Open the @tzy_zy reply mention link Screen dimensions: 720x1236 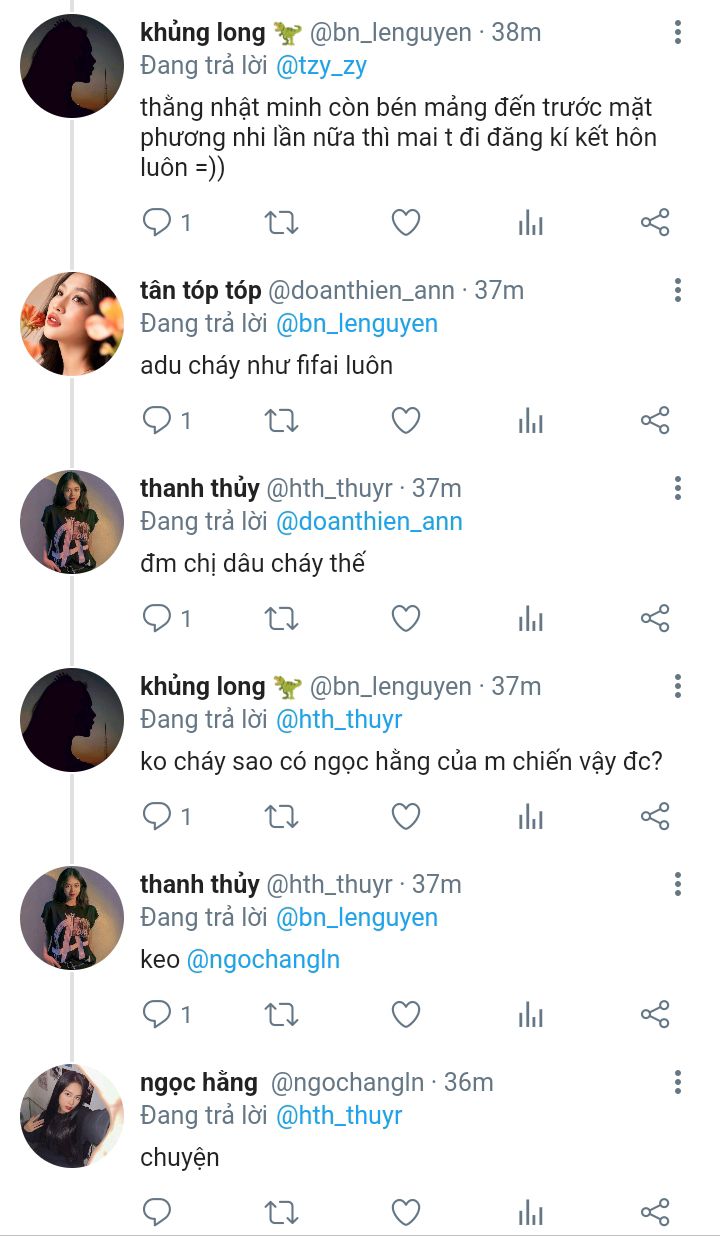click(321, 66)
